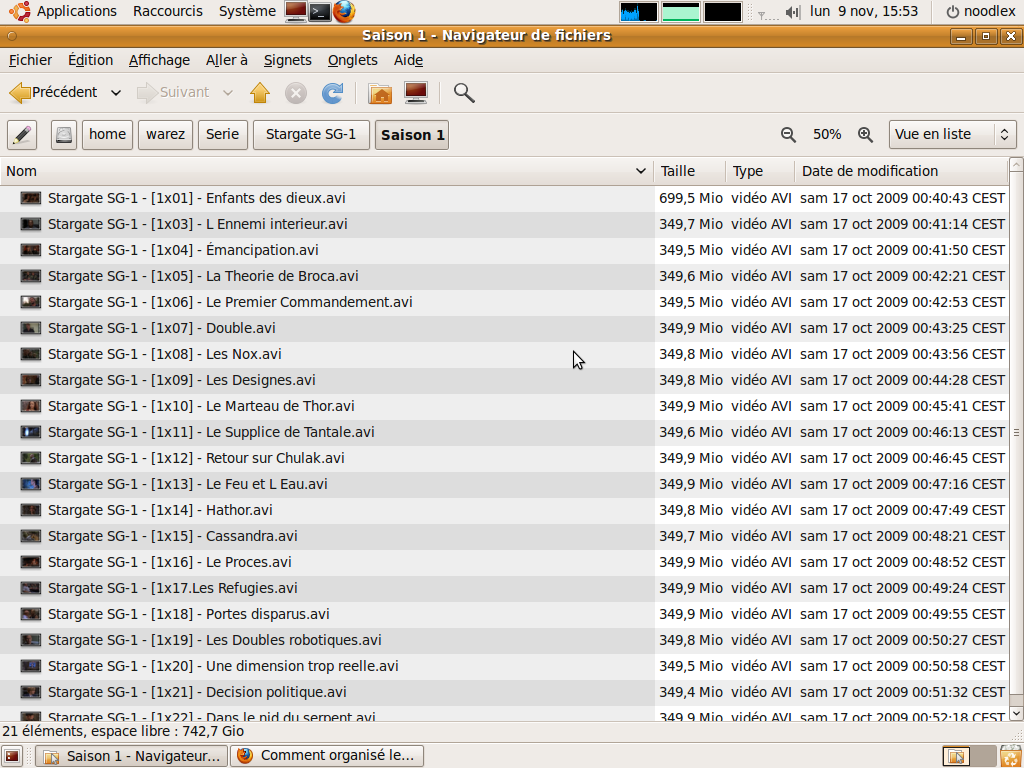Click the search magnifier icon
Viewport: 1024px width, 768px height.
[464, 93]
